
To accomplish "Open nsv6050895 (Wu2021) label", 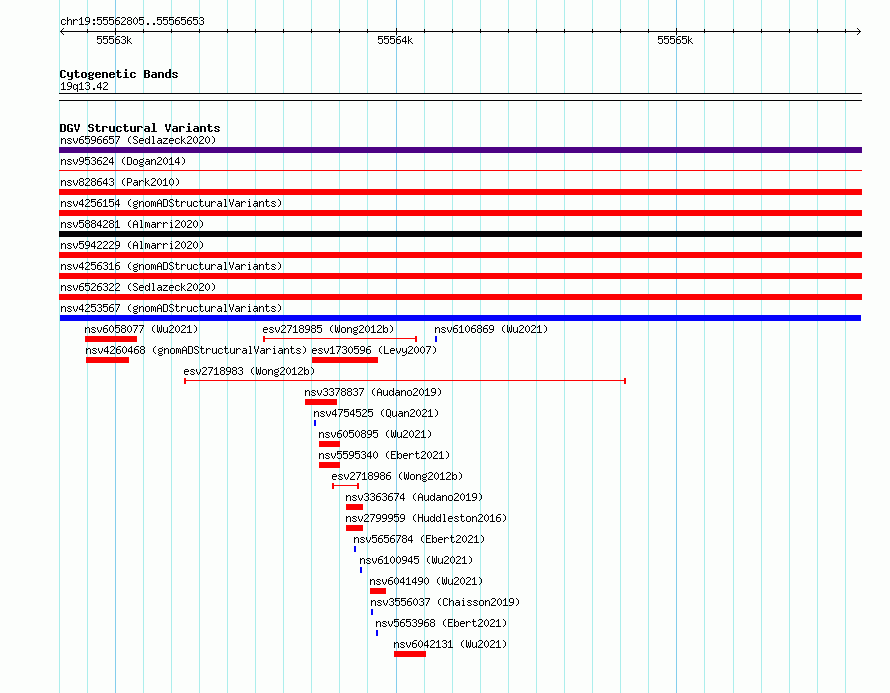I will pyautogui.click(x=375, y=434).
